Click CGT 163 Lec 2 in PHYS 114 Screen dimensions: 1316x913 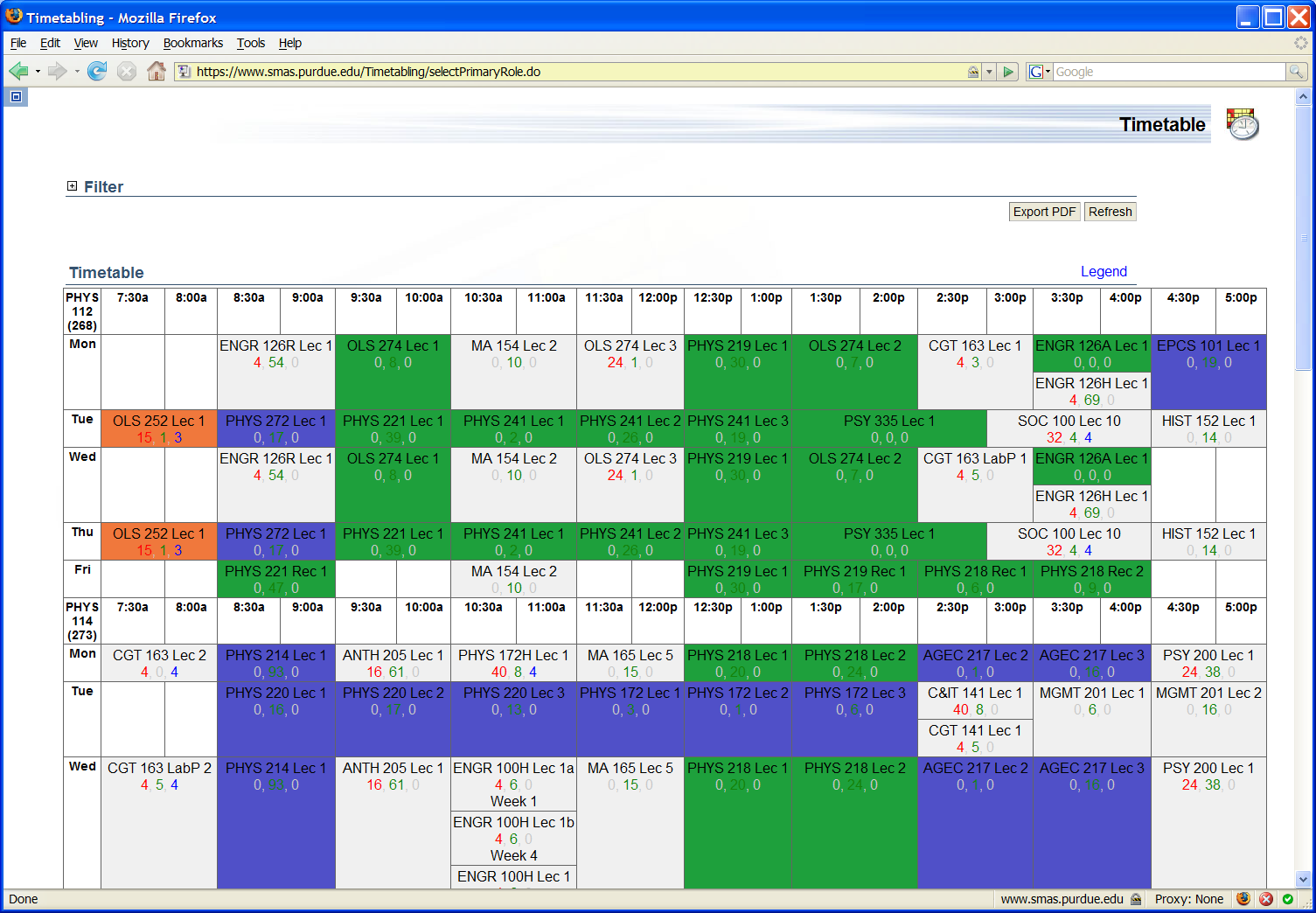point(159,663)
